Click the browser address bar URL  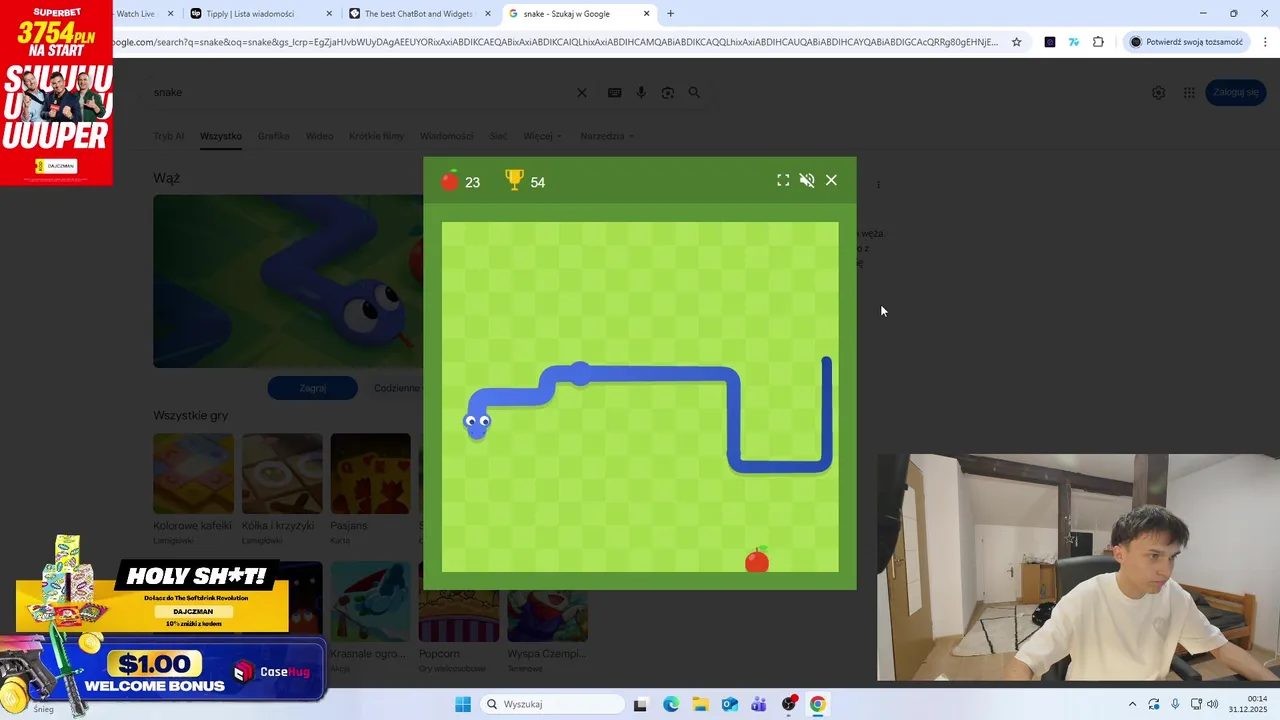click(x=555, y=42)
